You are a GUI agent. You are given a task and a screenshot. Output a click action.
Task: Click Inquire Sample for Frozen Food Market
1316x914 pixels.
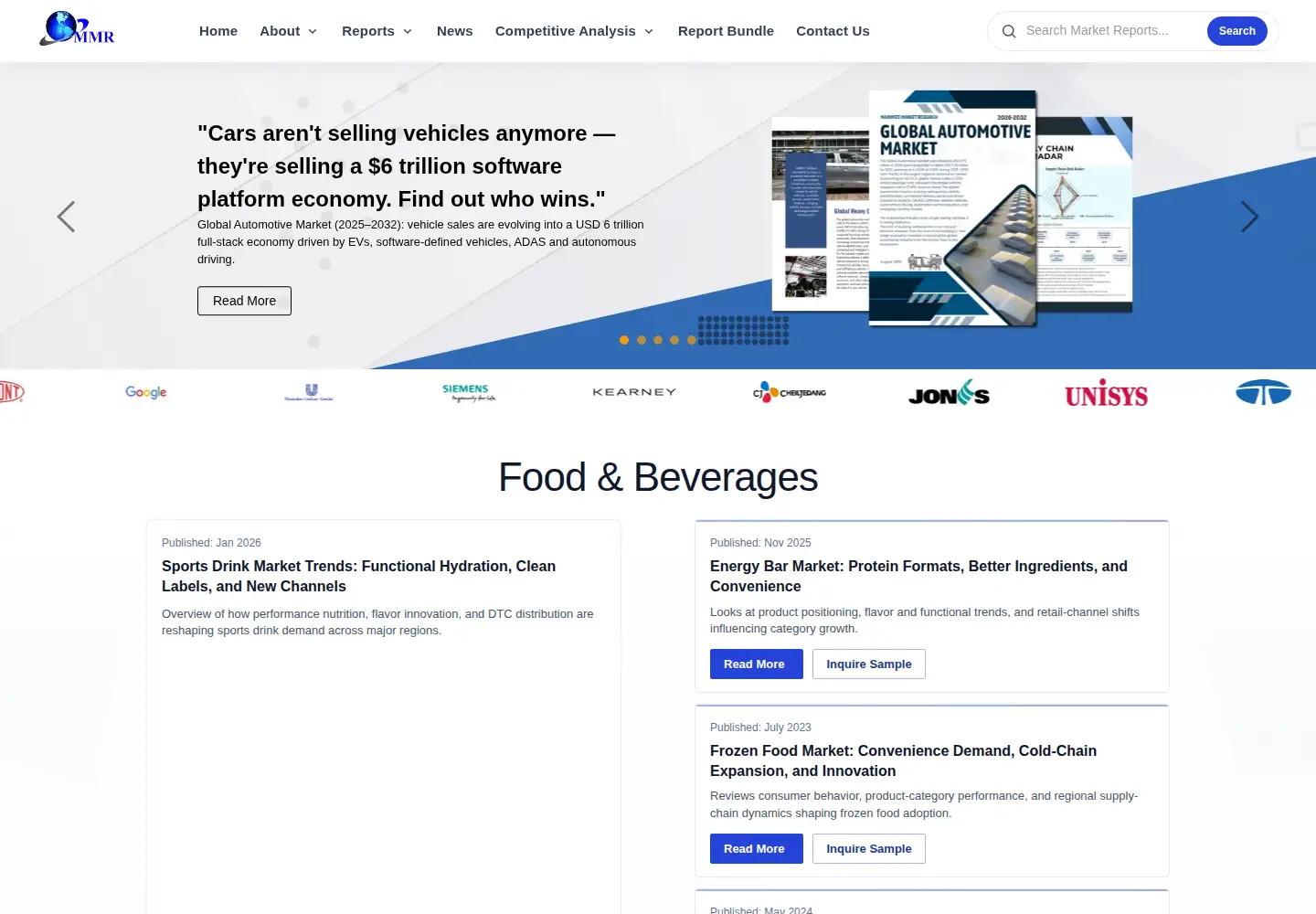click(869, 849)
